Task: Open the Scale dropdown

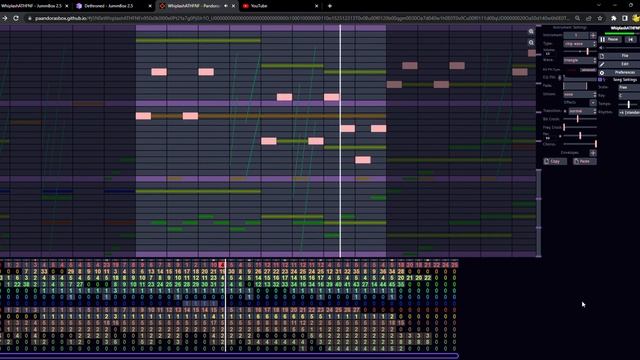Action: pos(629,87)
